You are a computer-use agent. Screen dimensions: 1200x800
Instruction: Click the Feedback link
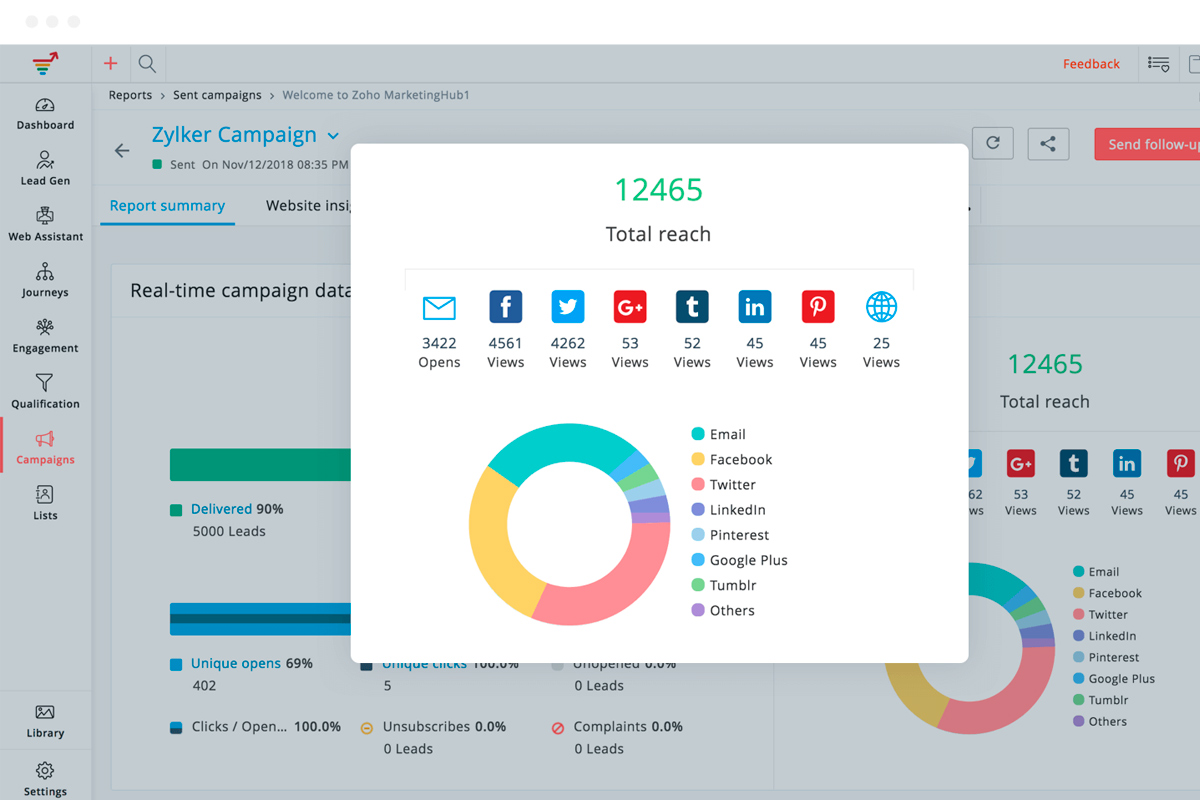click(1091, 64)
